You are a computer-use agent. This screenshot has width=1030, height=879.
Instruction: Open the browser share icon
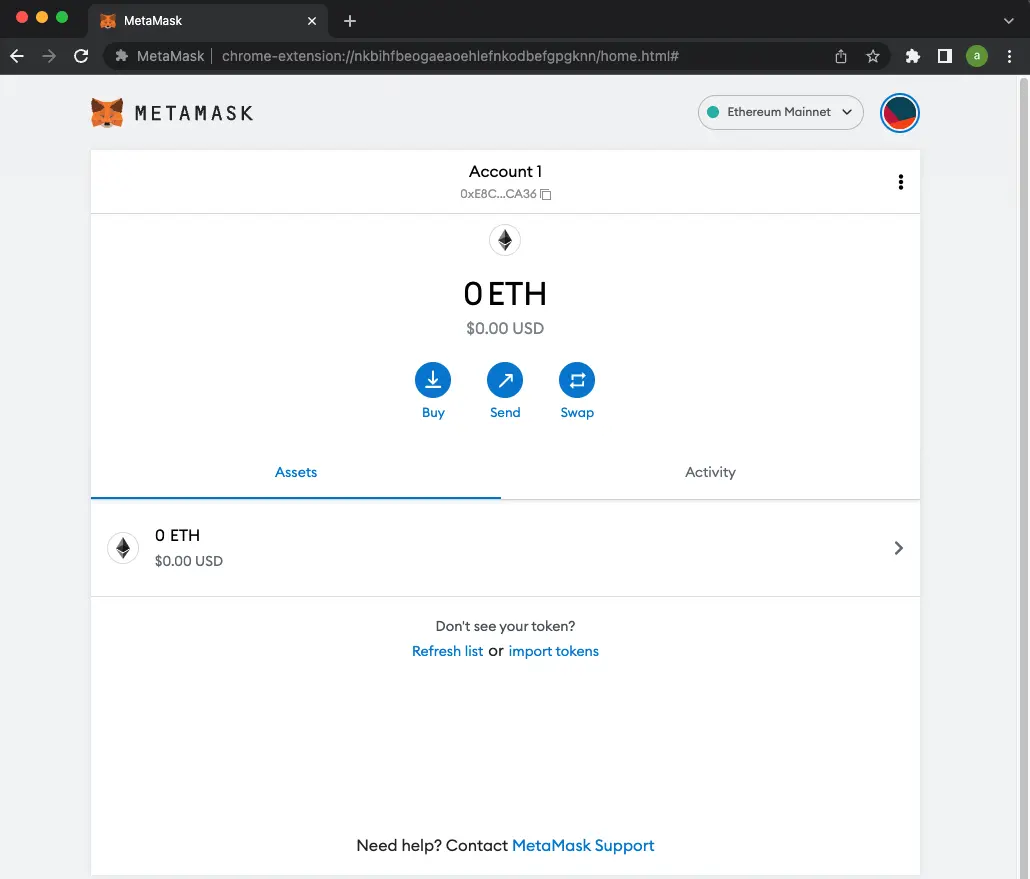pyautogui.click(x=841, y=56)
